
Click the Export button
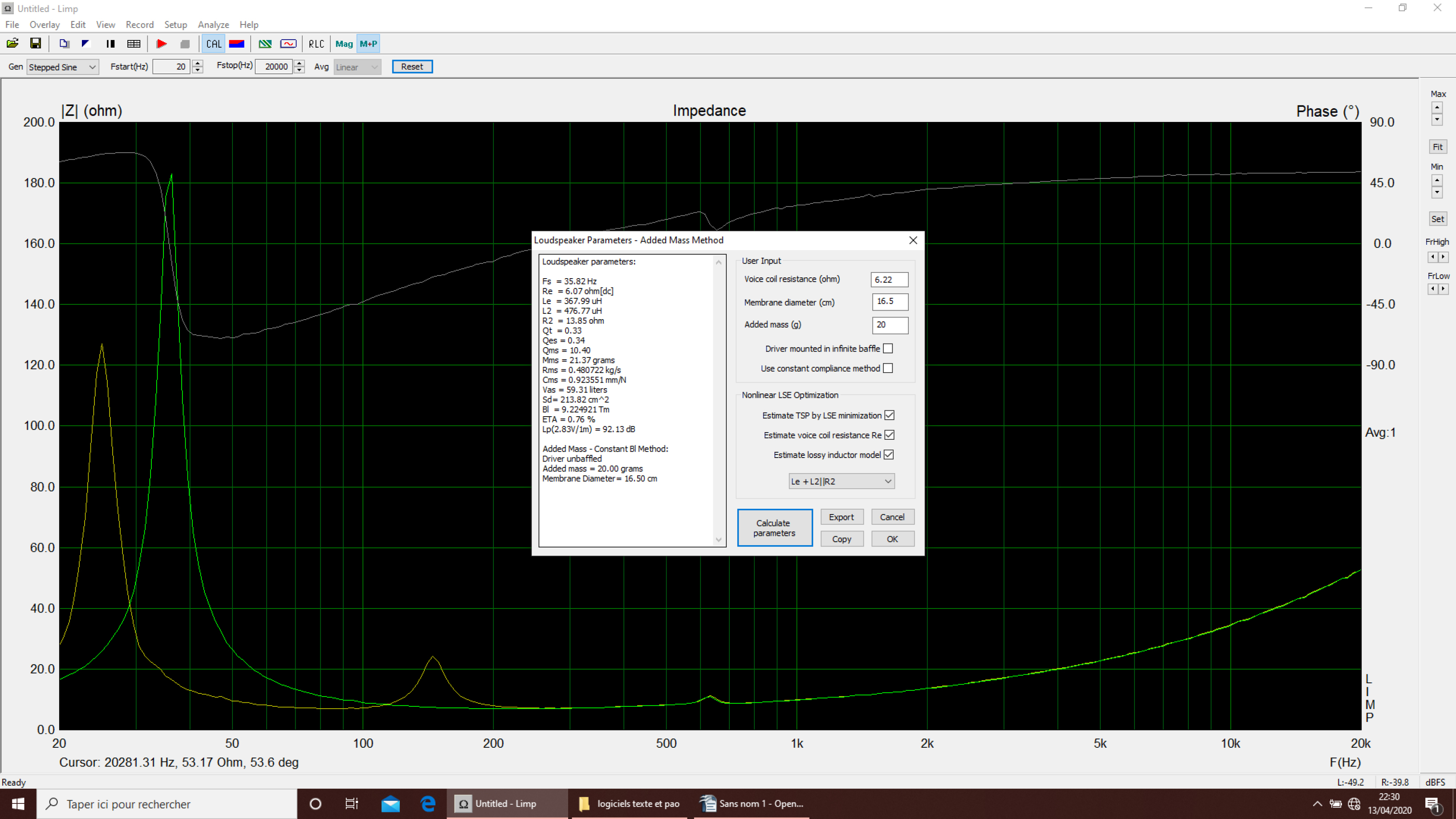tap(841, 517)
